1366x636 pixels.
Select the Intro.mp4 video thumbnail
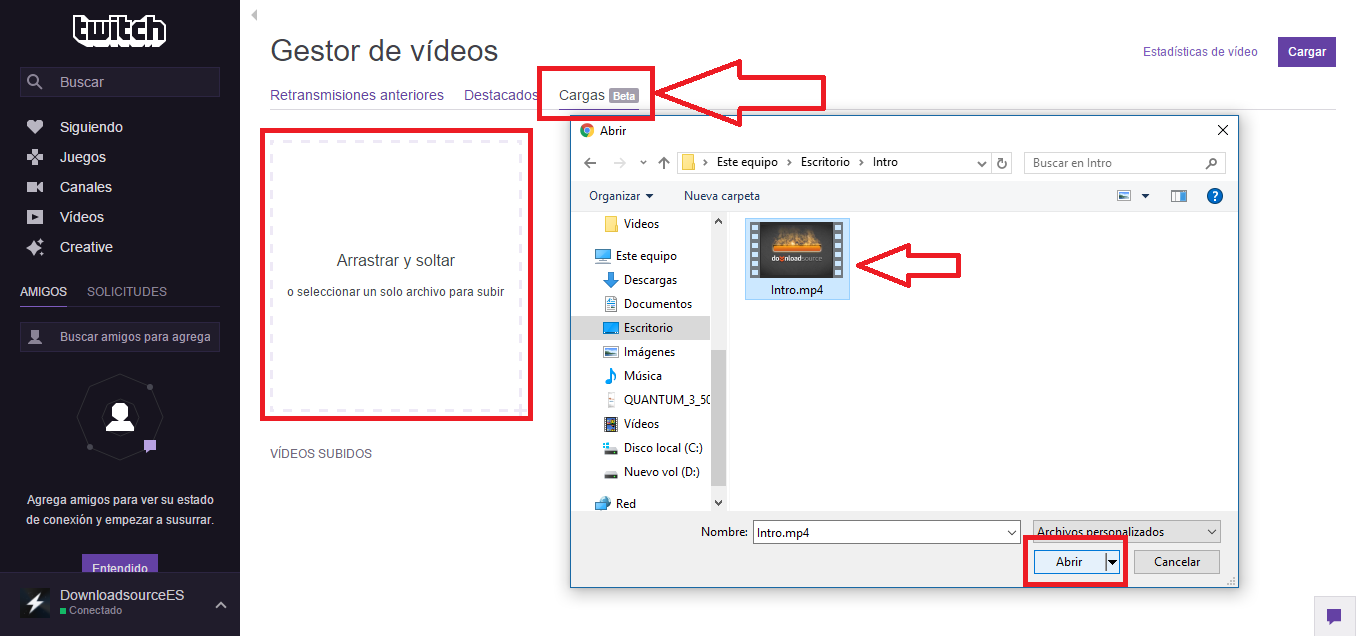tap(797, 259)
